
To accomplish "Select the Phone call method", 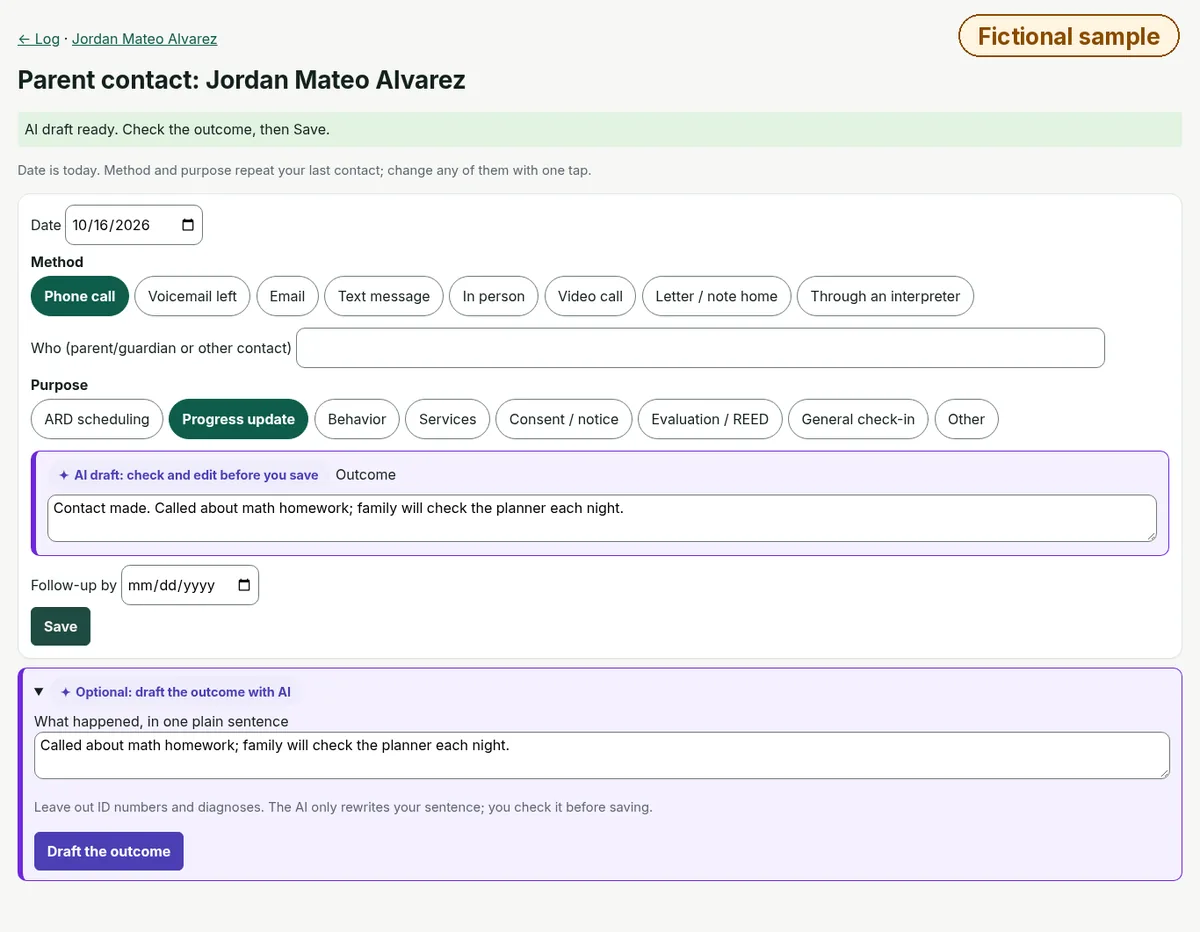I will 80,296.
